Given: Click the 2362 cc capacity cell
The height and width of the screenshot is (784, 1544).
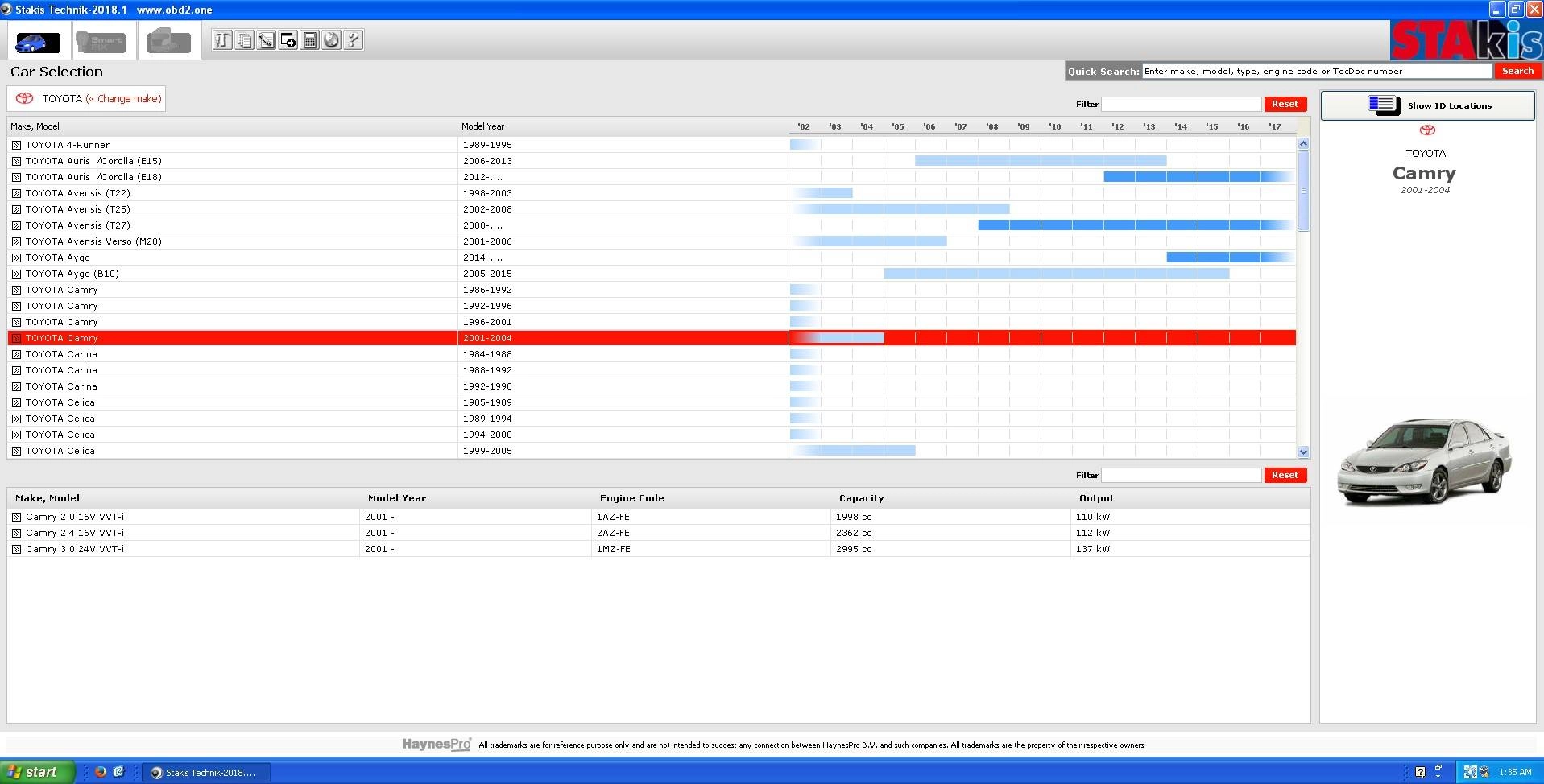Looking at the screenshot, I should (x=854, y=533).
